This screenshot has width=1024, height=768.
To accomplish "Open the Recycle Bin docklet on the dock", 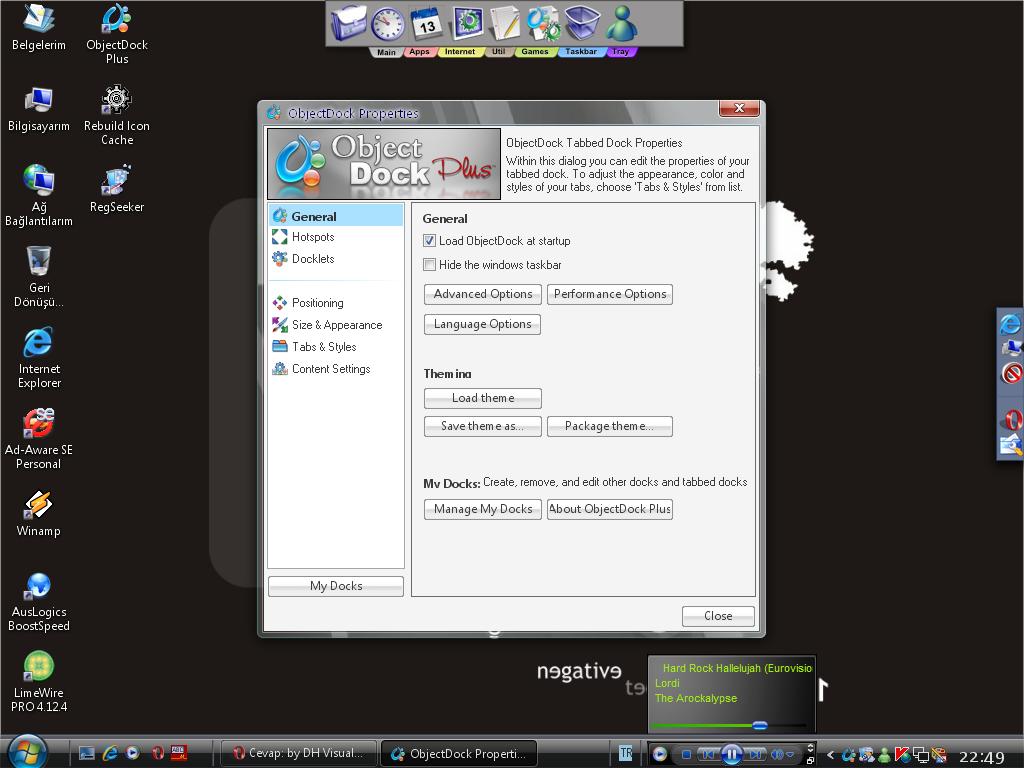I will coord(582,25).
